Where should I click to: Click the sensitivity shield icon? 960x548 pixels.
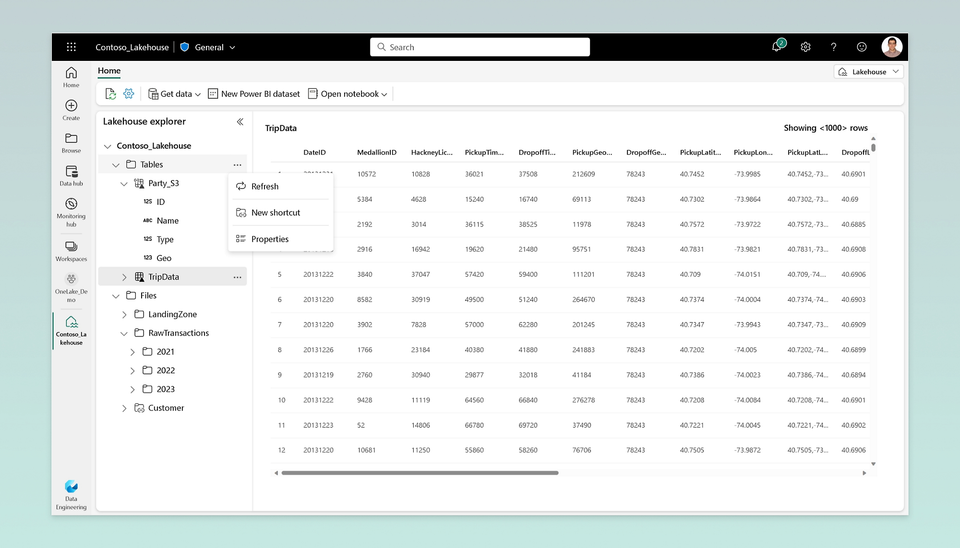[184, 47]
